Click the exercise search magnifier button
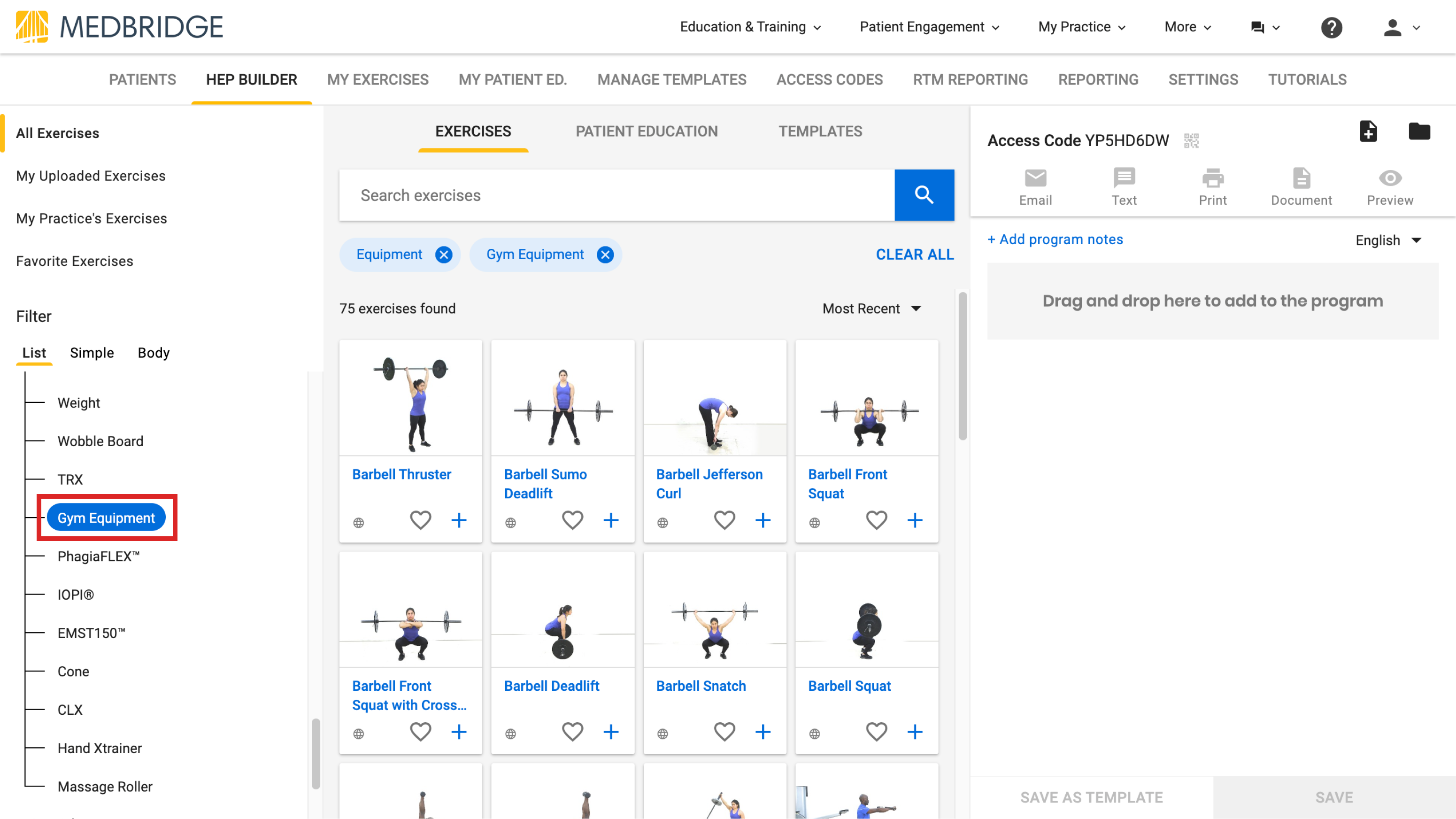Viewport: 1456px width, 819px height. [x=924, y=194]
